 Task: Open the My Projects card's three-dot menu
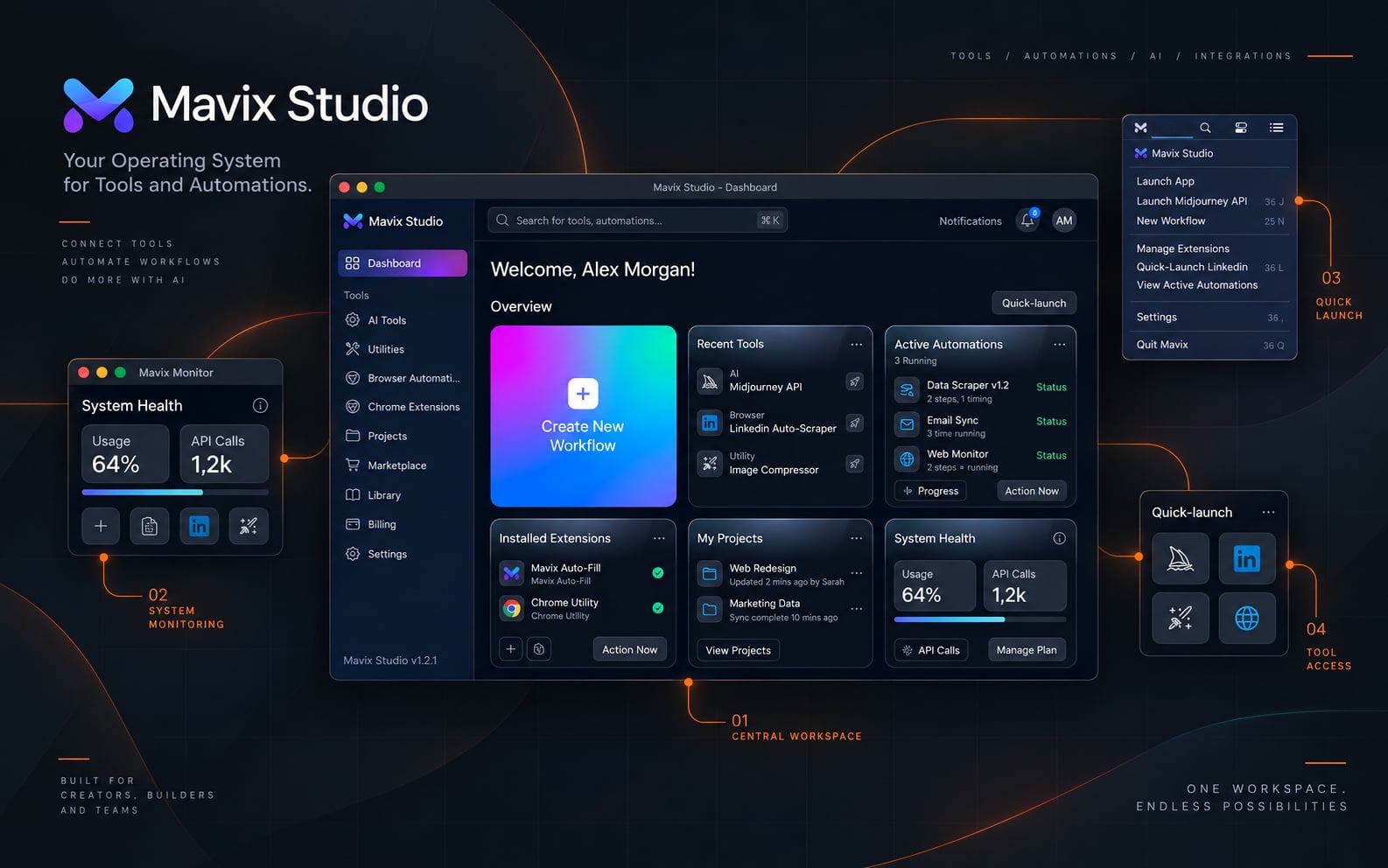click(x=856, y=538)
